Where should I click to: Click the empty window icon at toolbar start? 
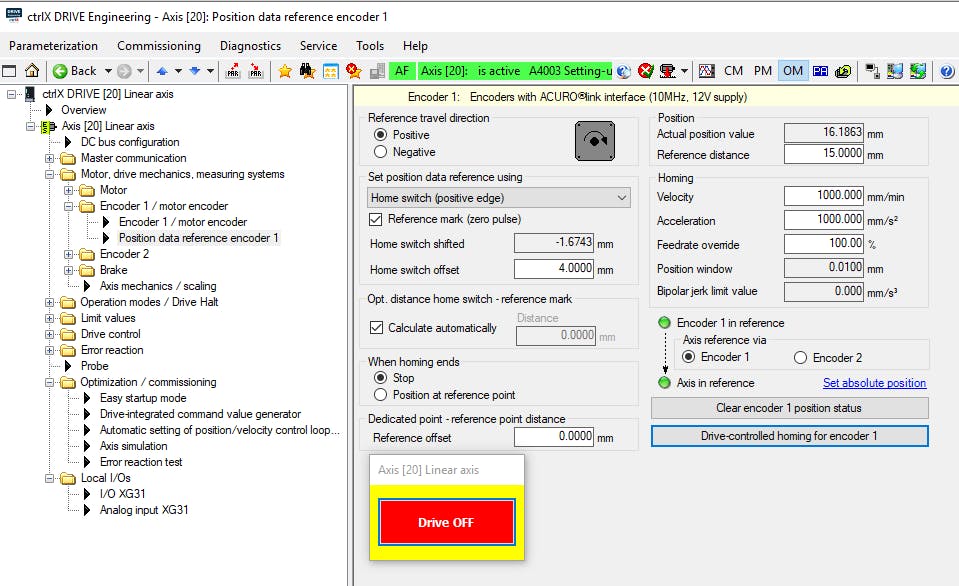tap(10, 71)
